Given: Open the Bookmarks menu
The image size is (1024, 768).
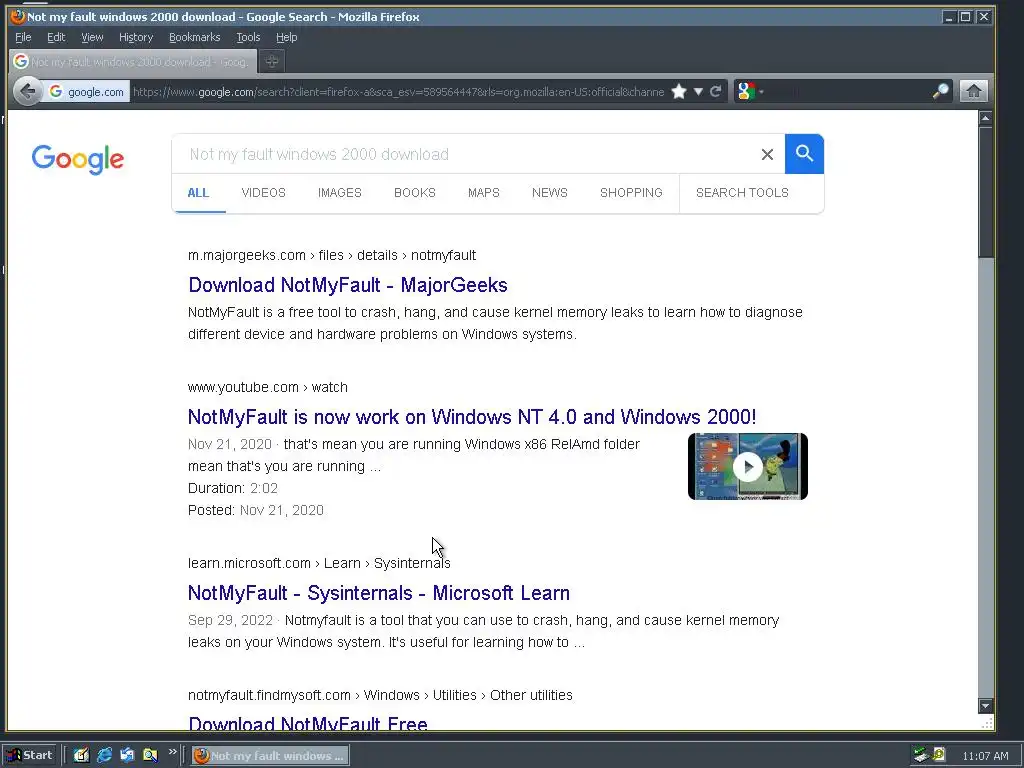Looking at the screenshot, I should tap(195, 37).
